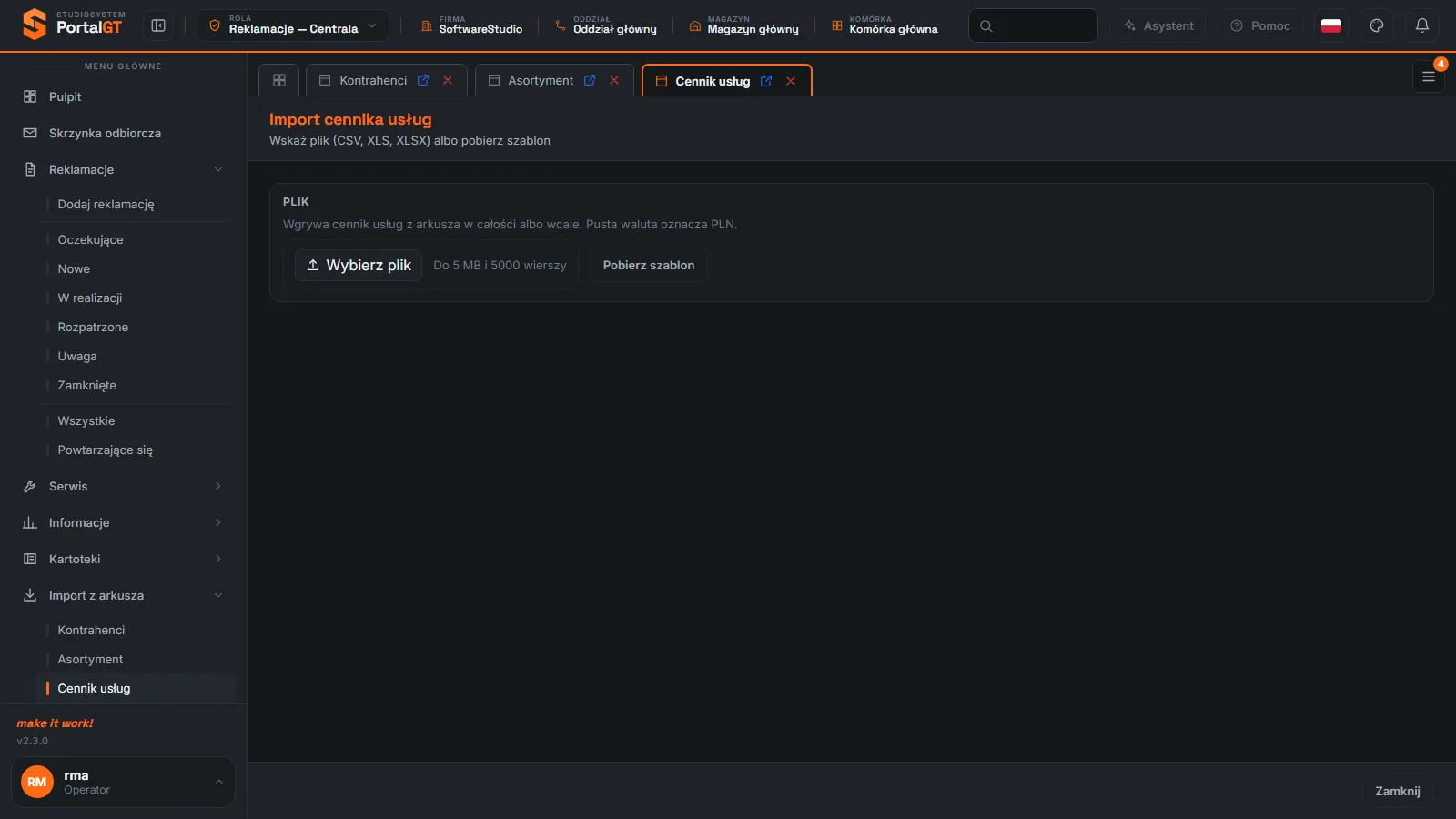Toggle the sidebar collapse icon
Viewport: 1456px width, 819px height.
coord(158,25)
